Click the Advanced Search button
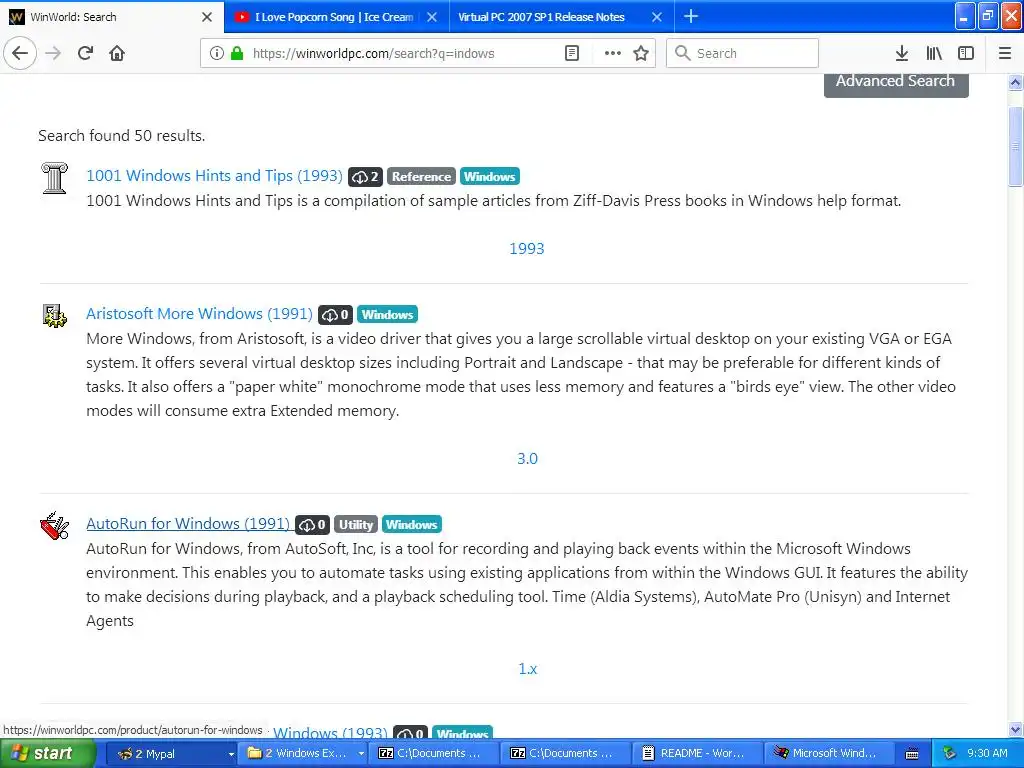The image size is (1024, 768). (x=895, y=83)
